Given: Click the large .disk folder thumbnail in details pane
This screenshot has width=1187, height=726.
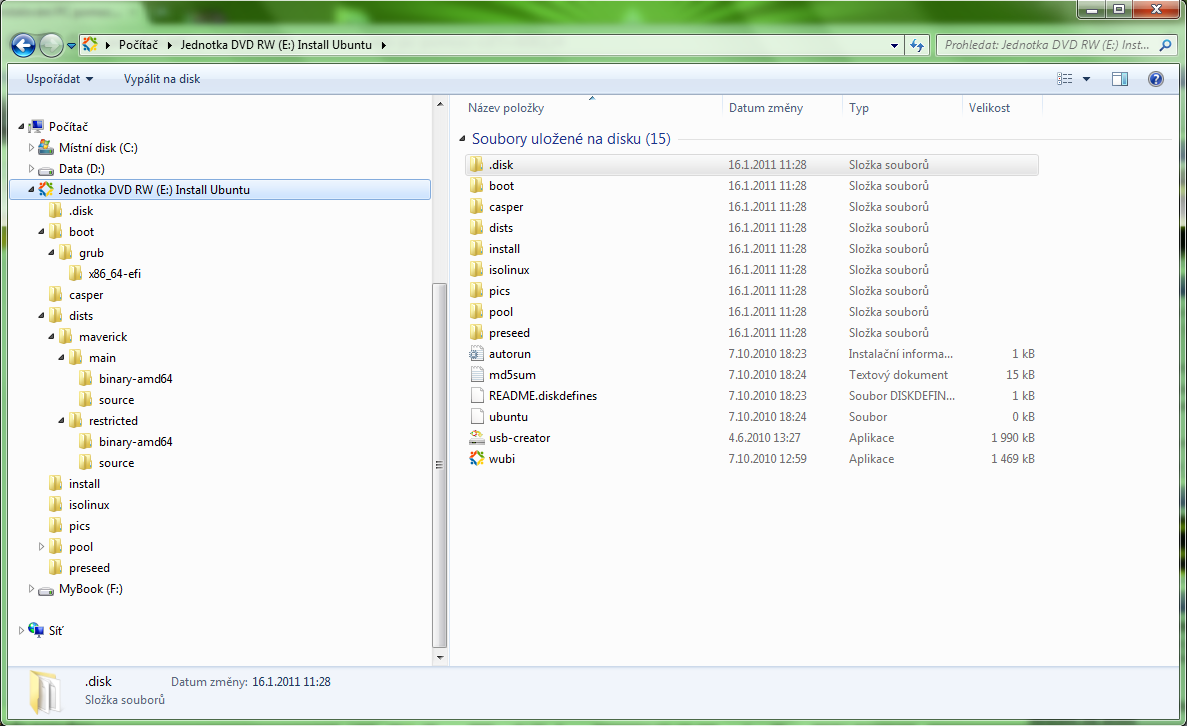Looking at the screenshot, I should pyautogui.click(x=45, y=691).
